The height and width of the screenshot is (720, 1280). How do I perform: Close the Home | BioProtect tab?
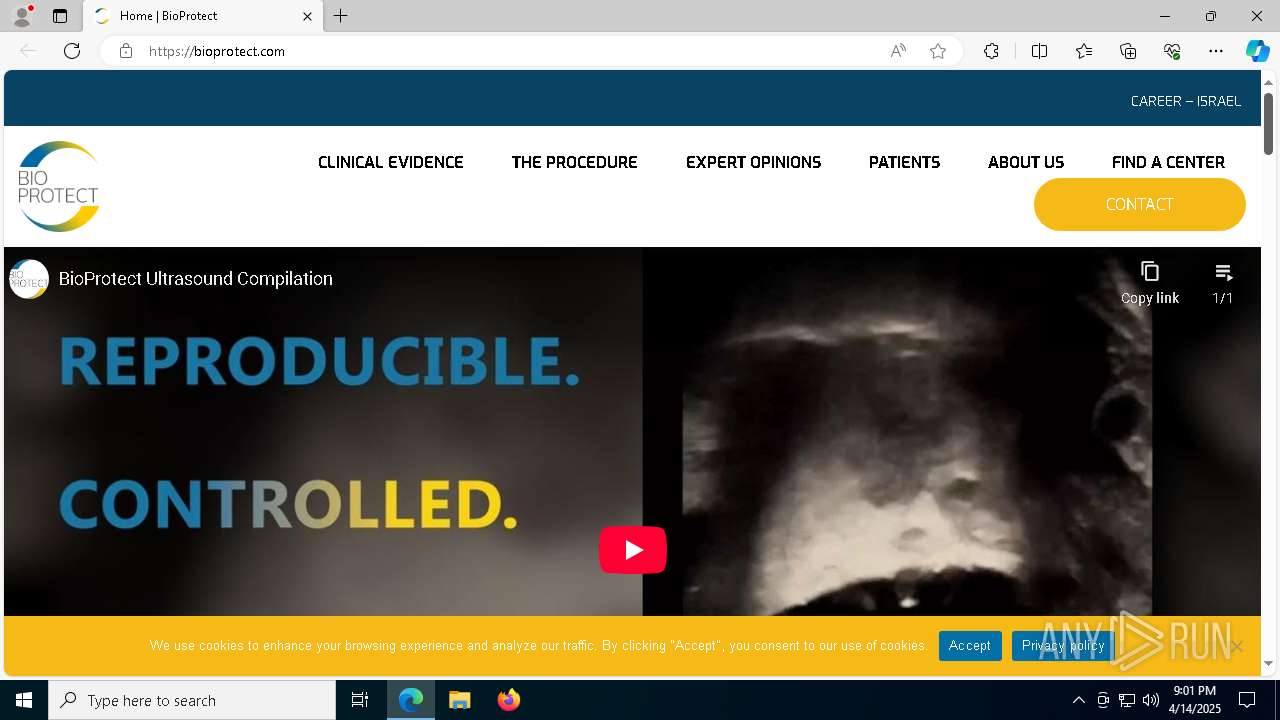click(x=307, y=16)
